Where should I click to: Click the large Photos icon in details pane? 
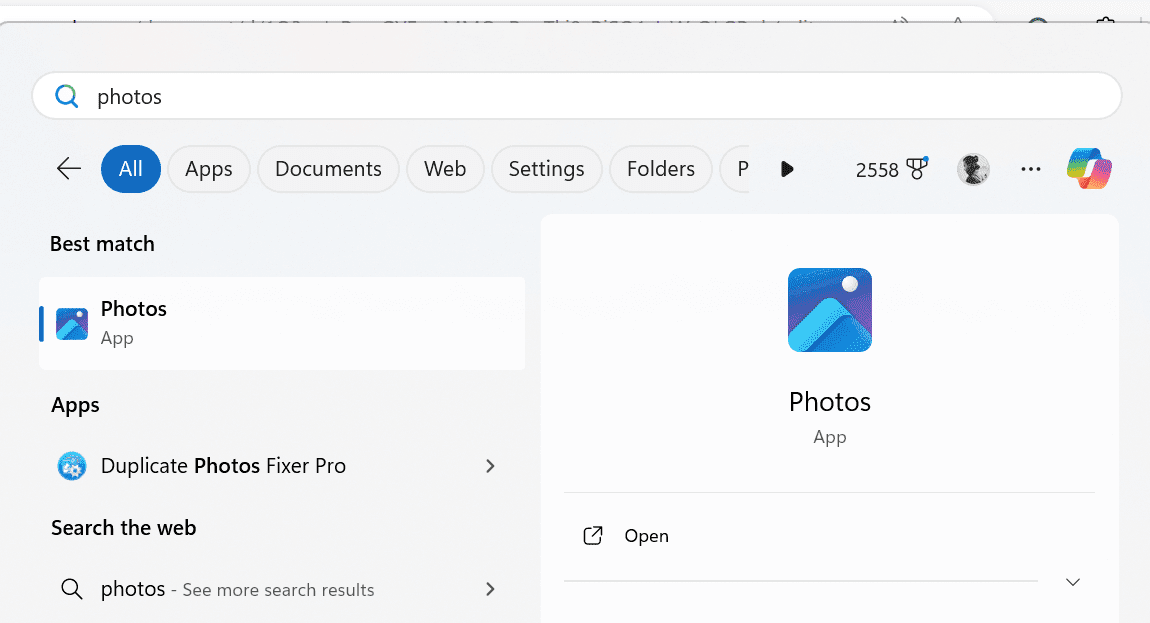(829, 310)
